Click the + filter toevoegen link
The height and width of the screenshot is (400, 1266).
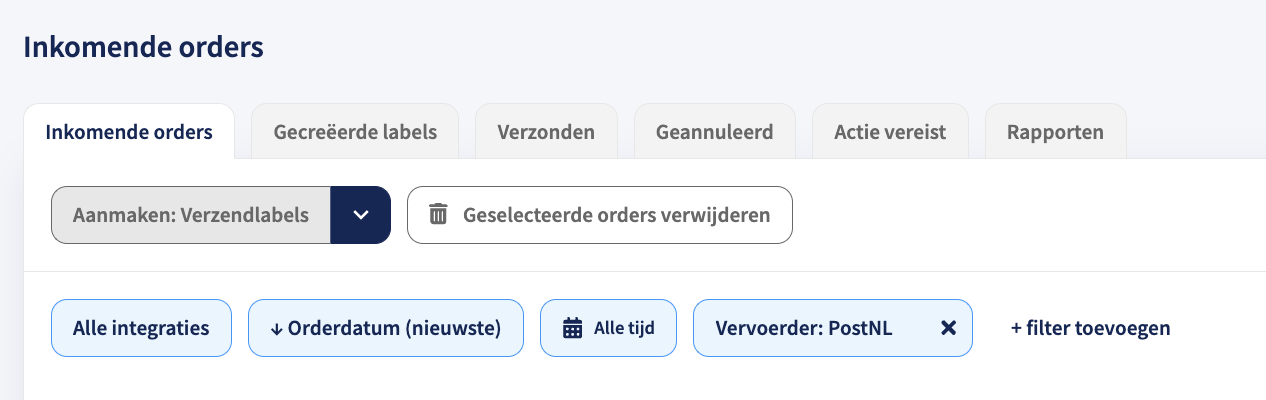pos(1090,328)
